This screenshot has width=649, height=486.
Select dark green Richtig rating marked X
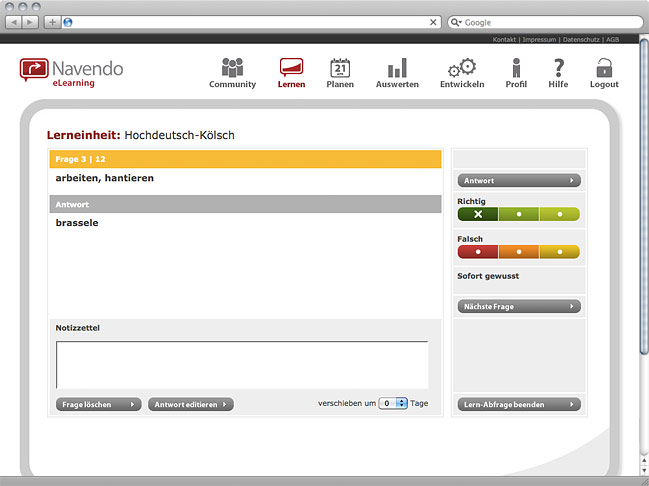(x=478, y=214)
